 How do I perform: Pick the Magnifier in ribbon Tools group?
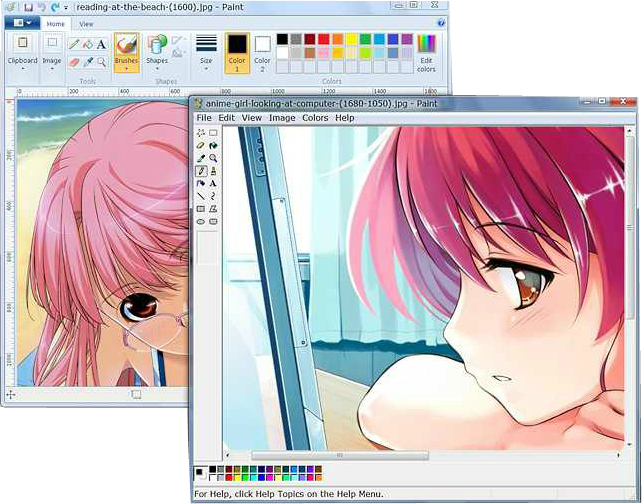pos(102,62)
